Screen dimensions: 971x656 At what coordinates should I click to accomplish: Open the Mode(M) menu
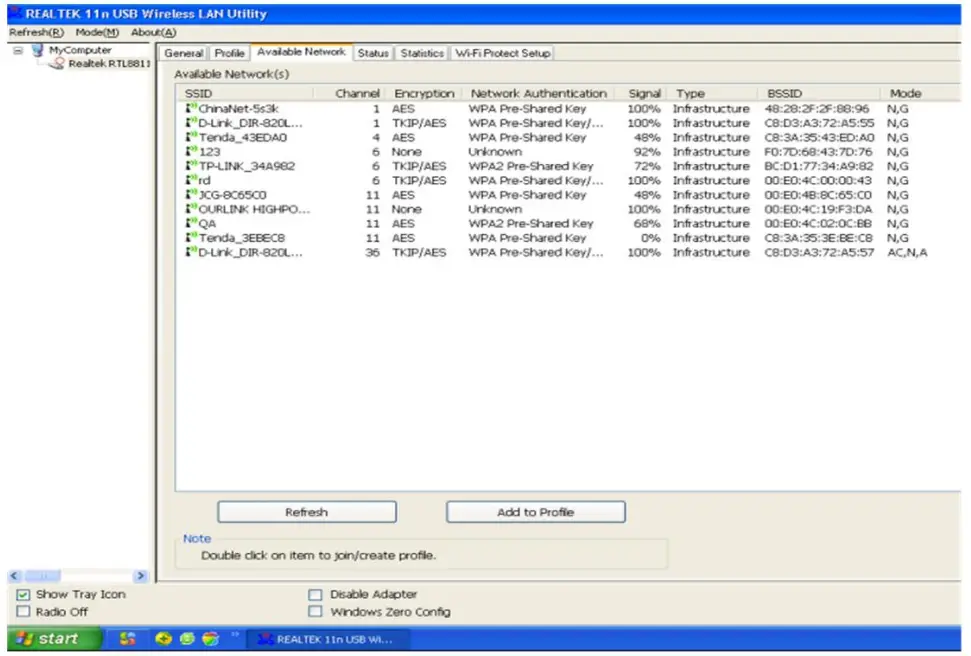(97, 32)
